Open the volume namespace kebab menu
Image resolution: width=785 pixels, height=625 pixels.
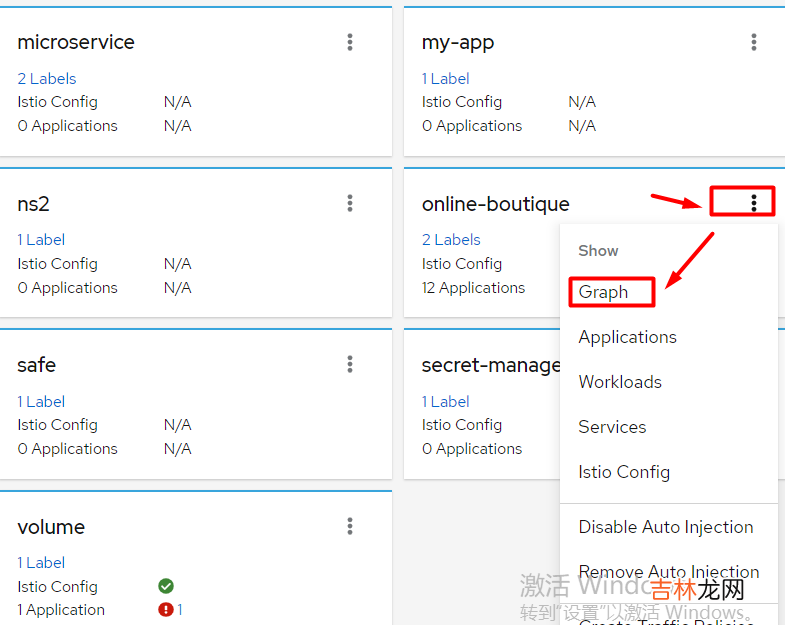(350, 526)
